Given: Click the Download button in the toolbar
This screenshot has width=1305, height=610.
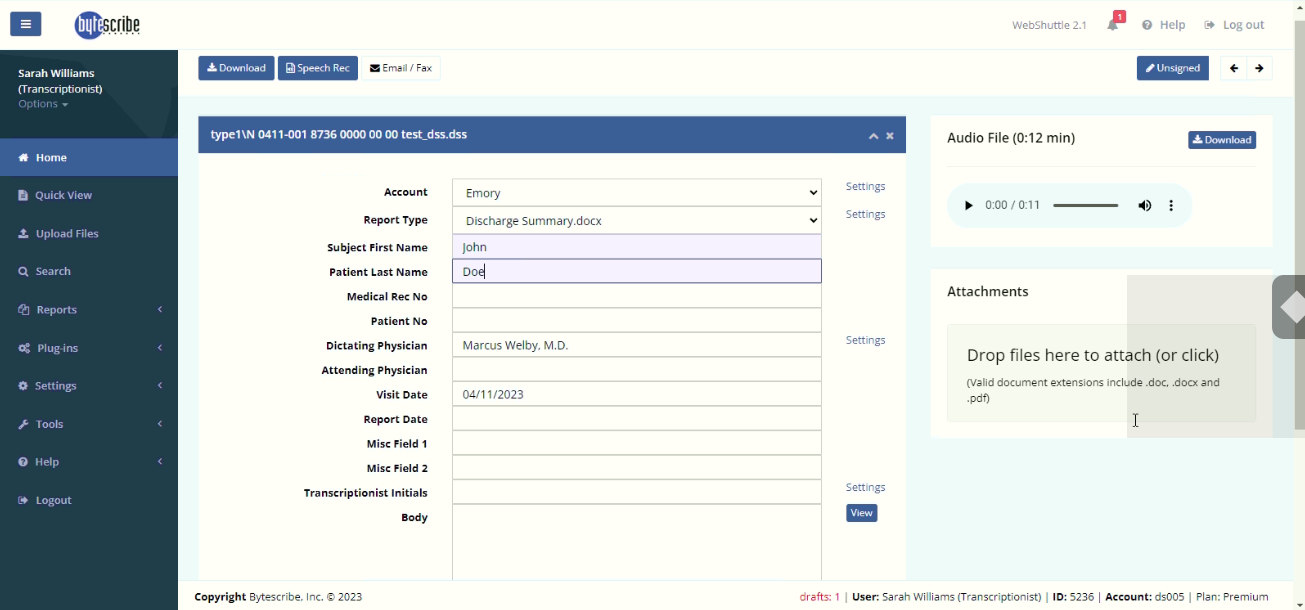Looking at the screenshot, I should 236,68.
